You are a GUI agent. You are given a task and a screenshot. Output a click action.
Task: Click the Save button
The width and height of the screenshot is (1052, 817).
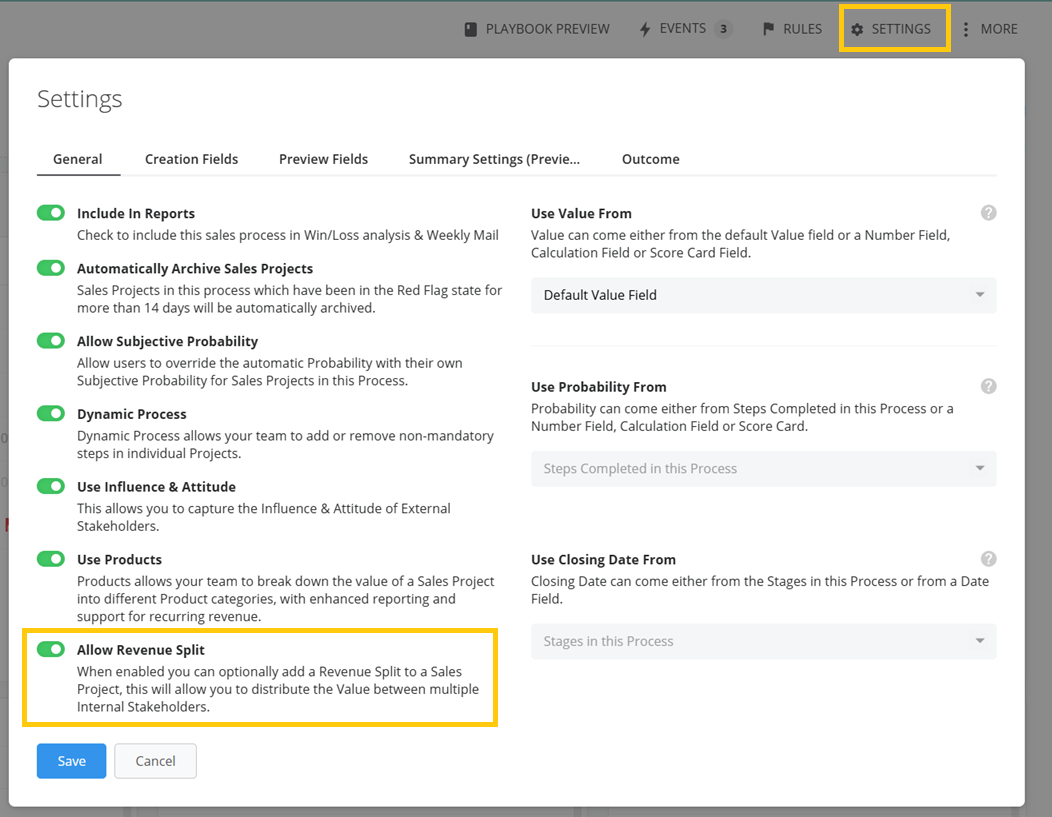pyautogui.click(x=71, y=761)
